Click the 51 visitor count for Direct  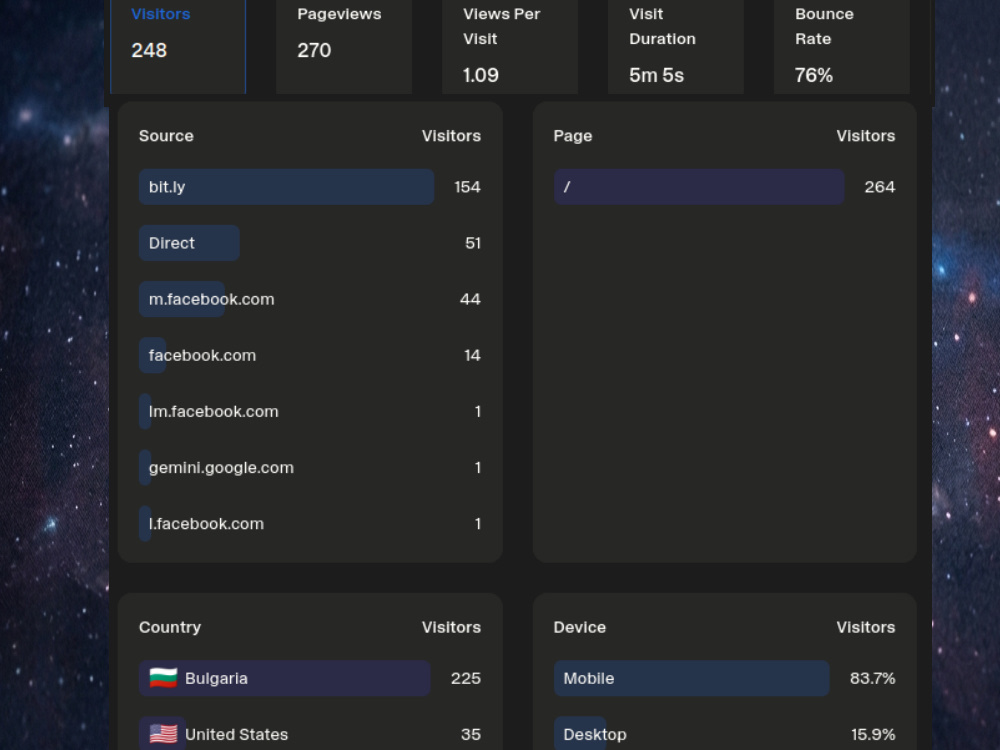(473, 243)
